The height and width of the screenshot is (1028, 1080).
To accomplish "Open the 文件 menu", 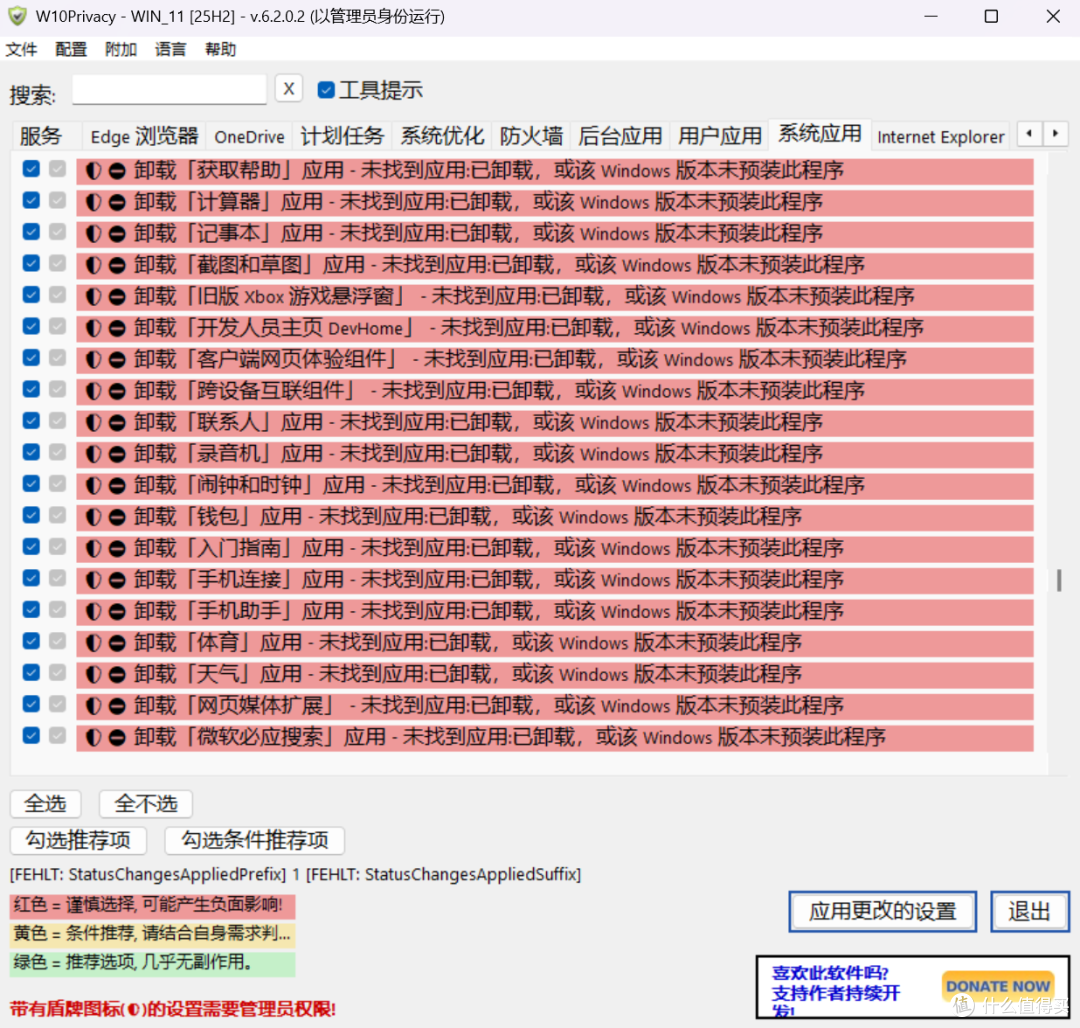I will tap(21, 50).
